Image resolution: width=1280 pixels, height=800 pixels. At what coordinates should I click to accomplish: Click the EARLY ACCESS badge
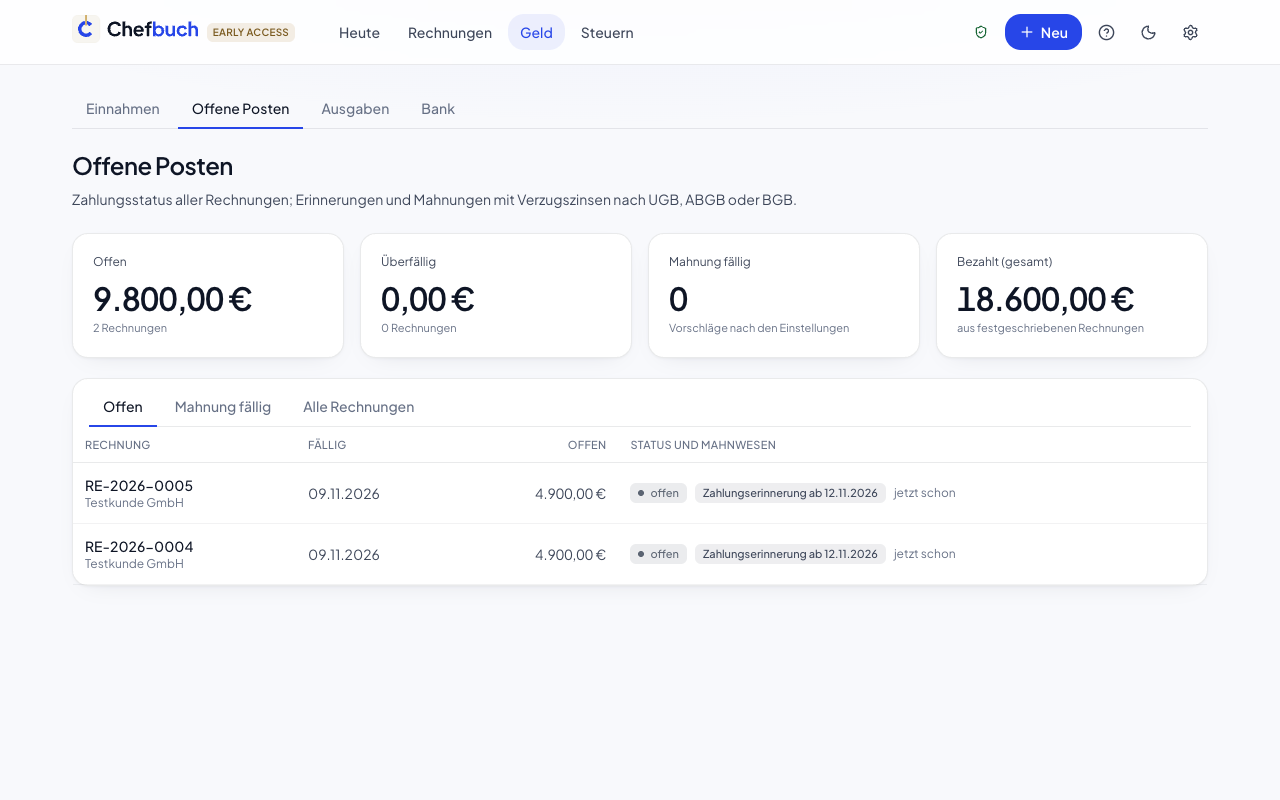(251, 32)
